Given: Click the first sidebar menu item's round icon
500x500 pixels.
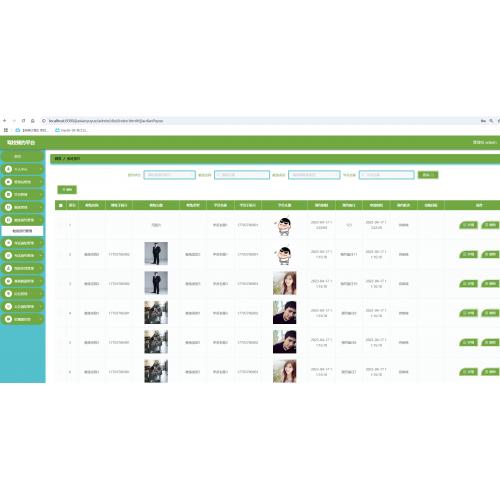Looking at the screenshot, I should click(x=8, y=169).
